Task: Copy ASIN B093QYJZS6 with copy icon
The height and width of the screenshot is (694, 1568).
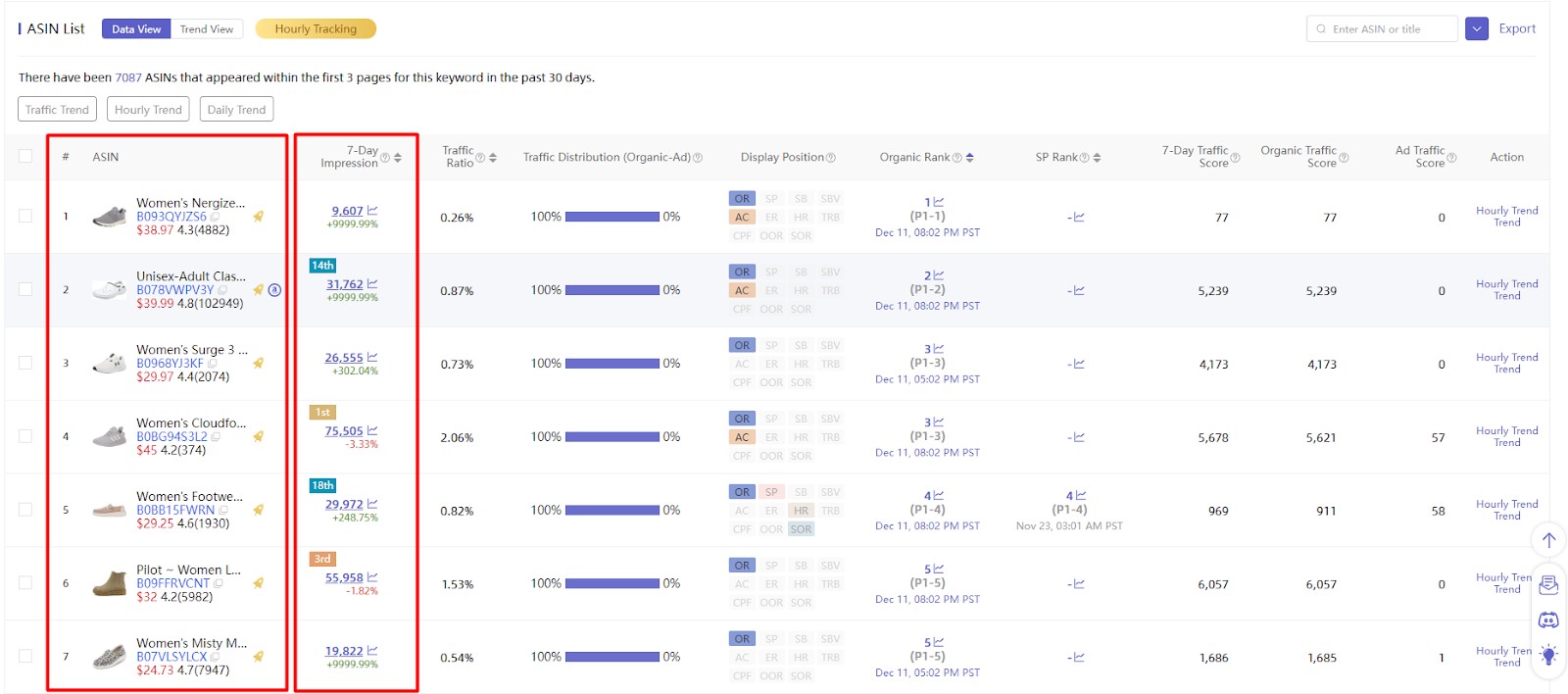Action: 215,217
